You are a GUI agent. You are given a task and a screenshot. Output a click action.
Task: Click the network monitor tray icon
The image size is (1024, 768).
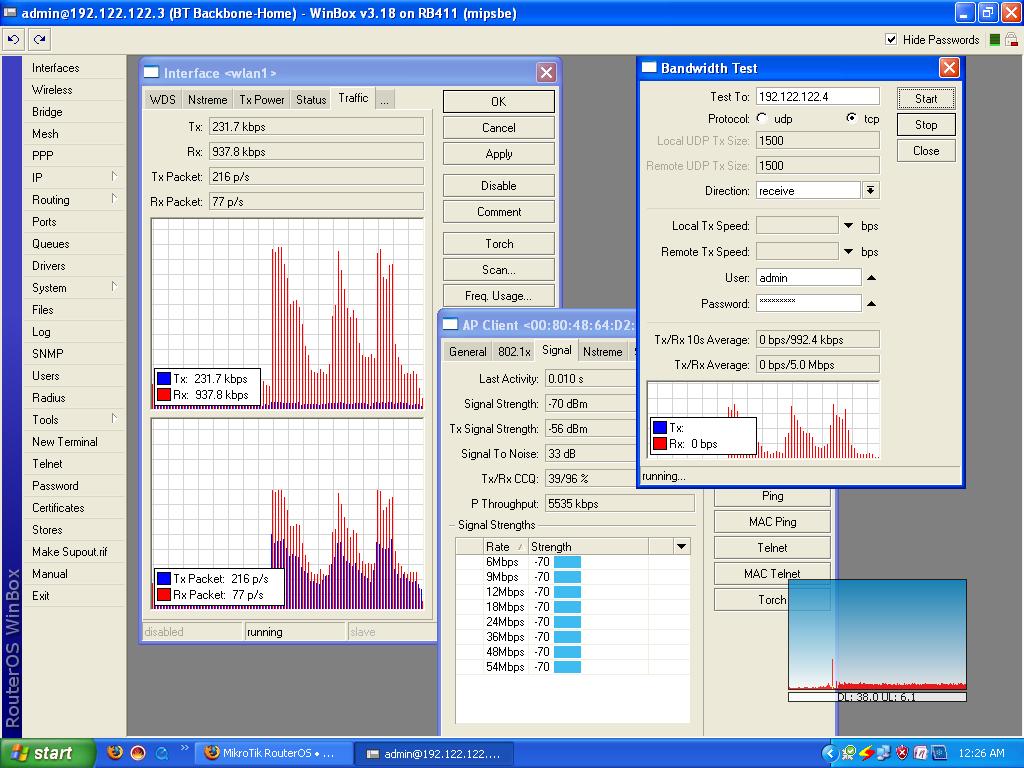pyautogui.click(x=884, y=753)
